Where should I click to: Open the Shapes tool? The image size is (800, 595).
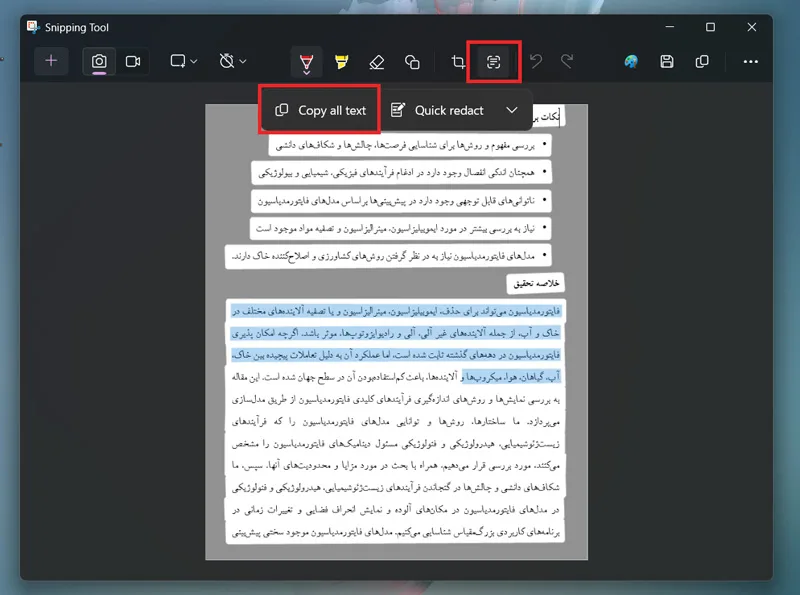(412, 62)
